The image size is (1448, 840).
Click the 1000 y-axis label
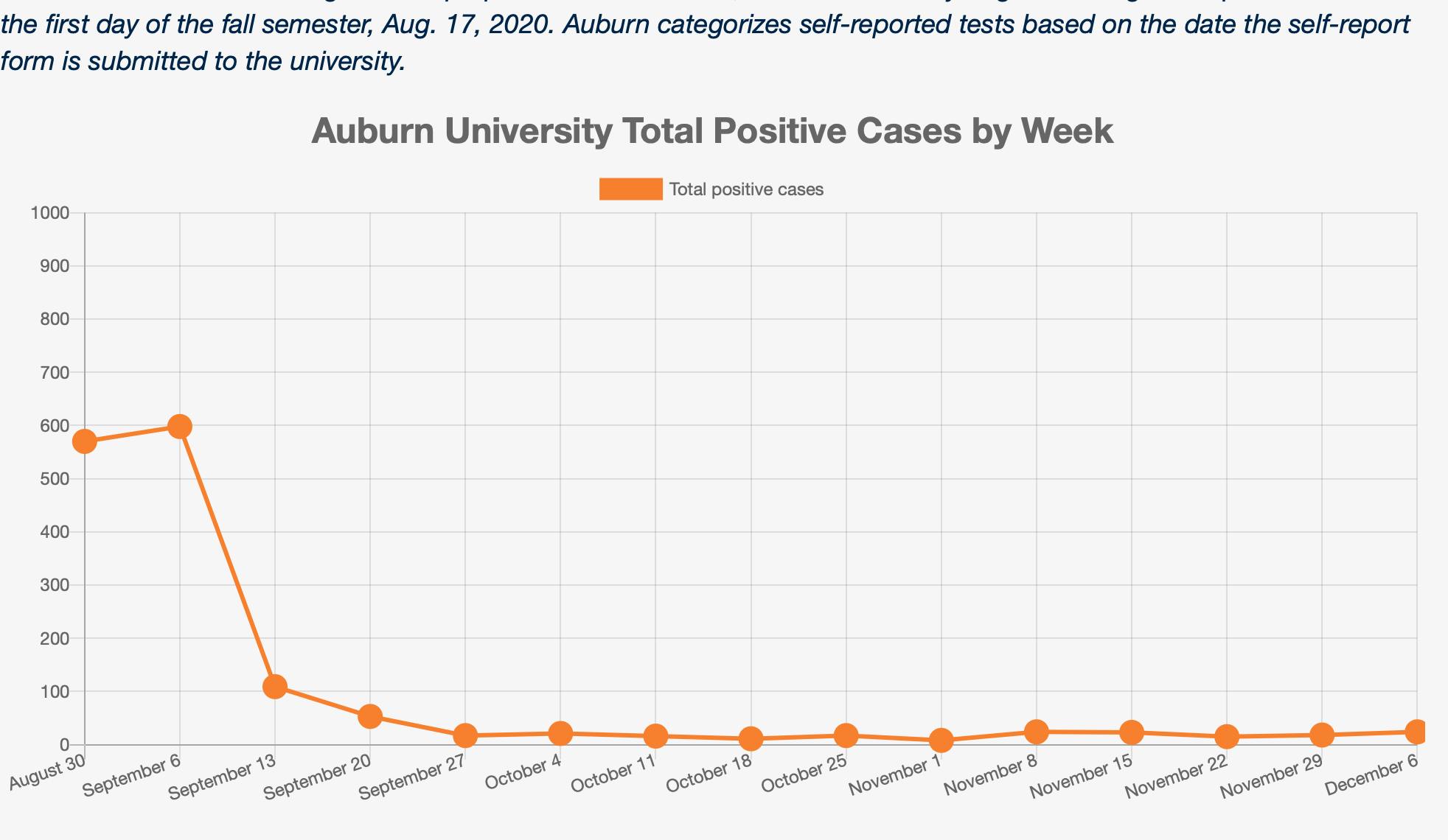[x=50, y=214]
